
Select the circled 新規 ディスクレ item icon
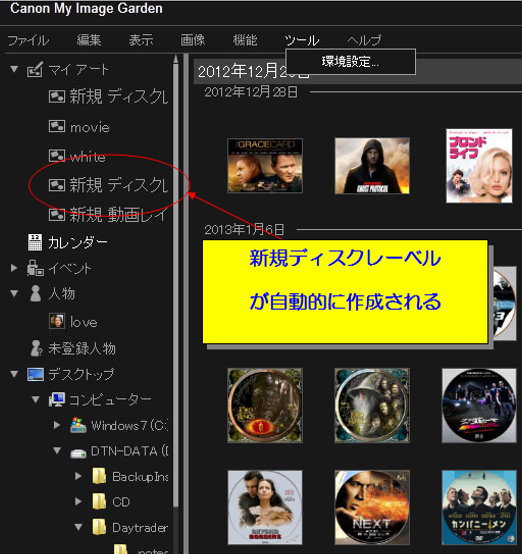[x=57, y=185]
